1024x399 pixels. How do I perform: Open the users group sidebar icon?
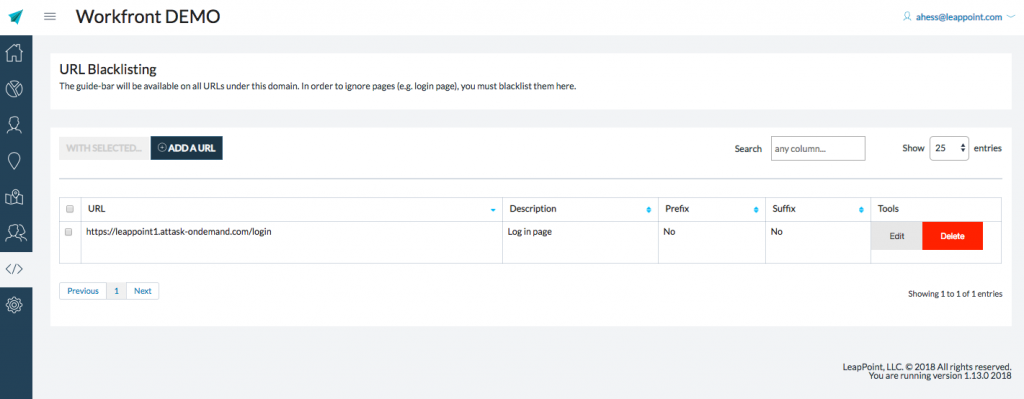click(x=14, y=232)
